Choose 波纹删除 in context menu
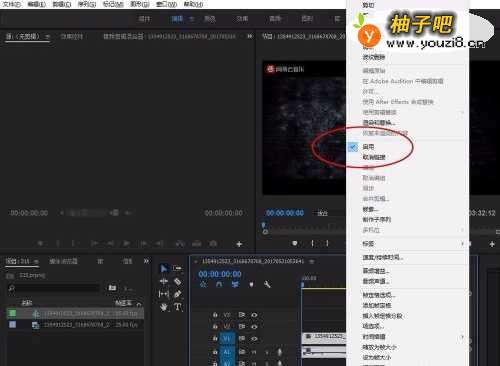The height and width of the screenshot is (366, 500). (x=374, y=57)
